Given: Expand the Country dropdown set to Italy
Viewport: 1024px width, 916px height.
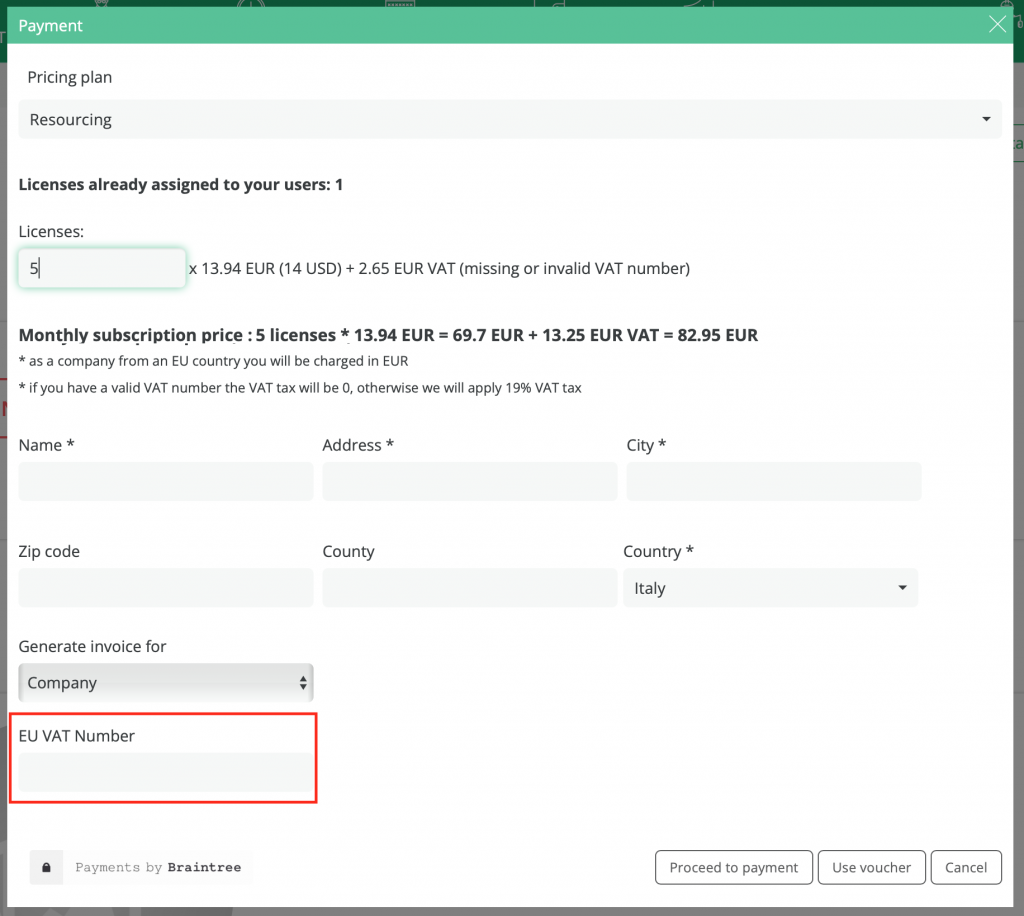Looking at the screenshot, I should 770,588.
